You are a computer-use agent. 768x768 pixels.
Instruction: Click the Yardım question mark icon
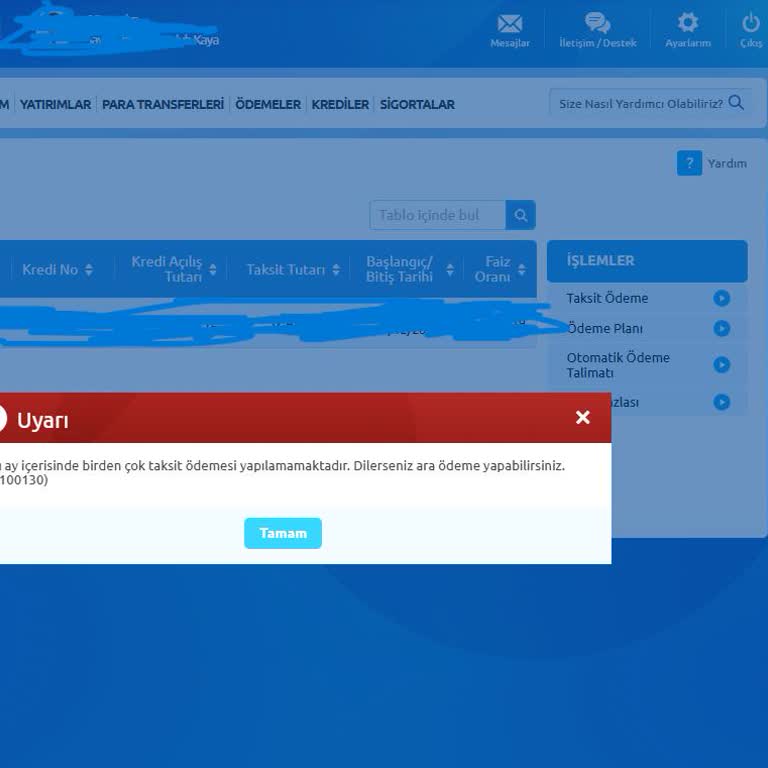pyautogui.click(x=689, y=163)
